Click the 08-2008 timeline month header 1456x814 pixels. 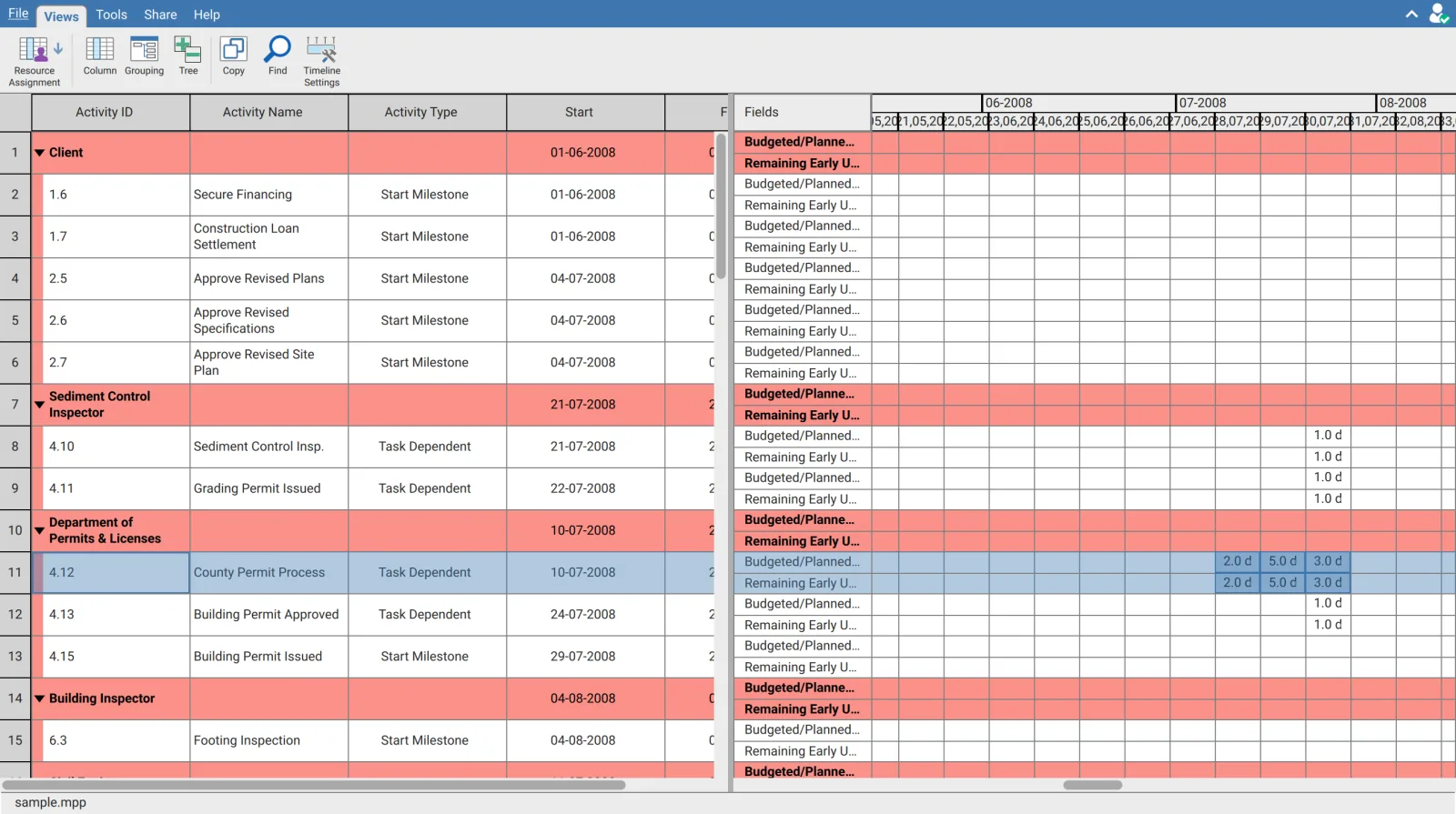pyautogui.click(x=1416, y=103)
